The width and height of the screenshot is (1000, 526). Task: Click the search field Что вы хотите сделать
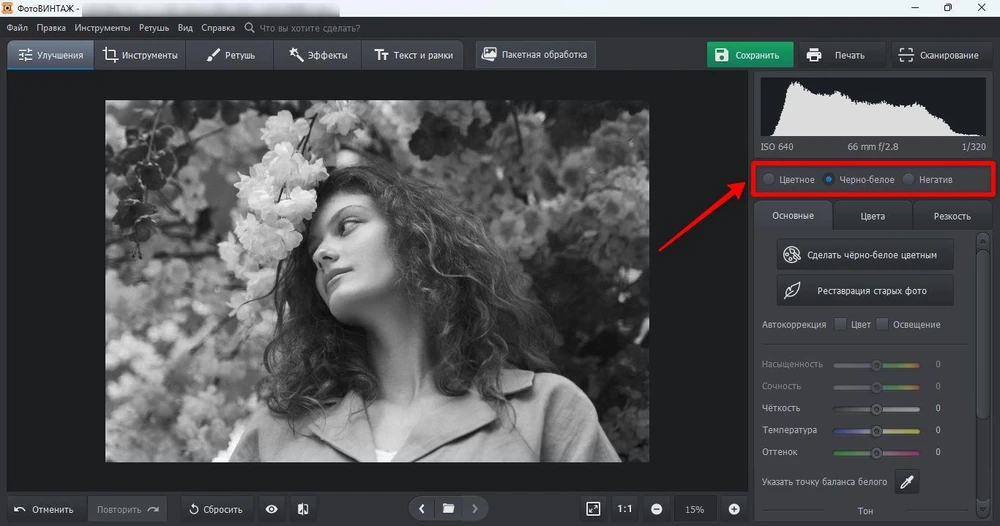point(310,28)
